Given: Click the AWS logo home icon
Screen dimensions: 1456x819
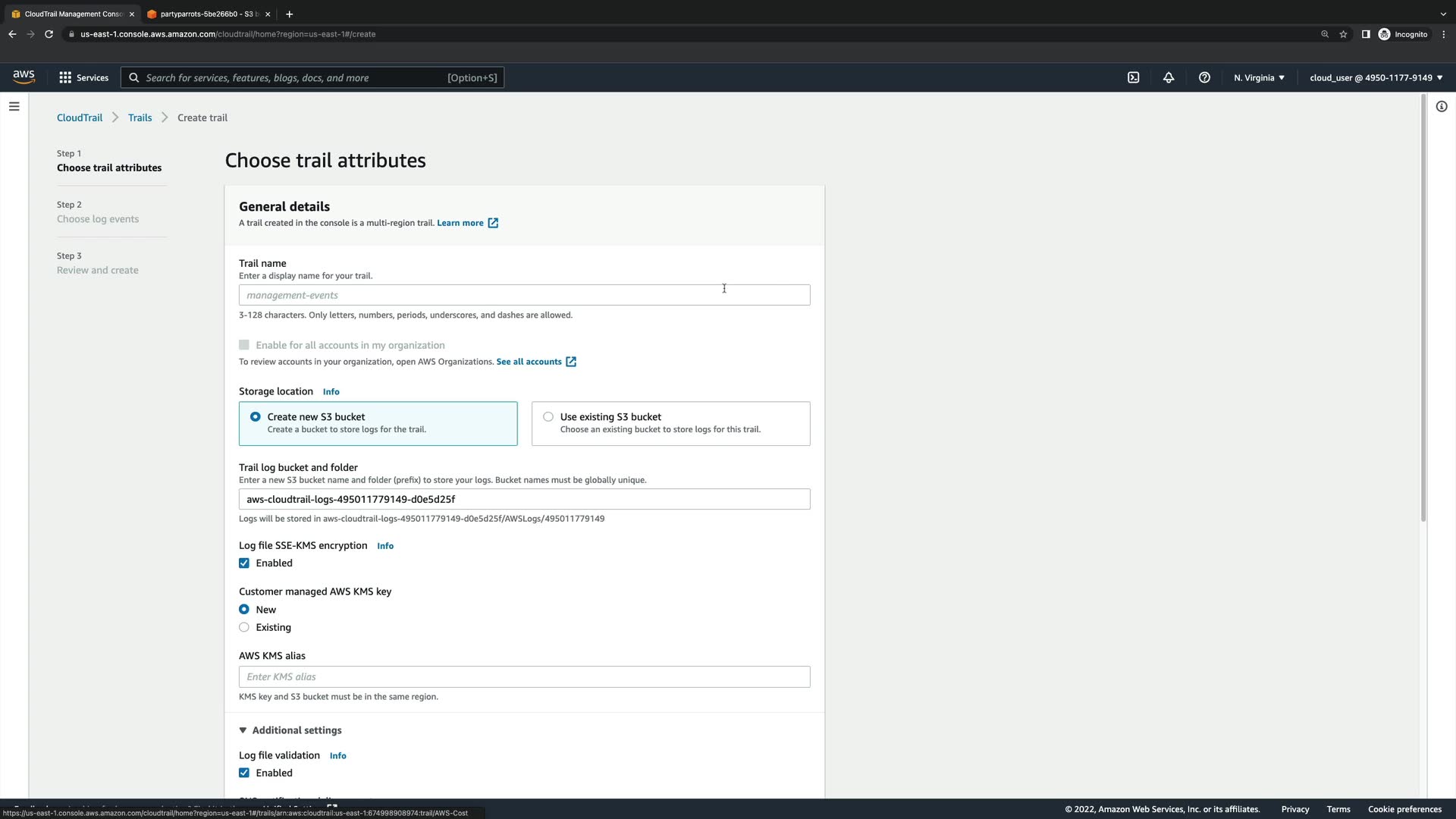Looking at the screenshot, I should pos(24,77).
